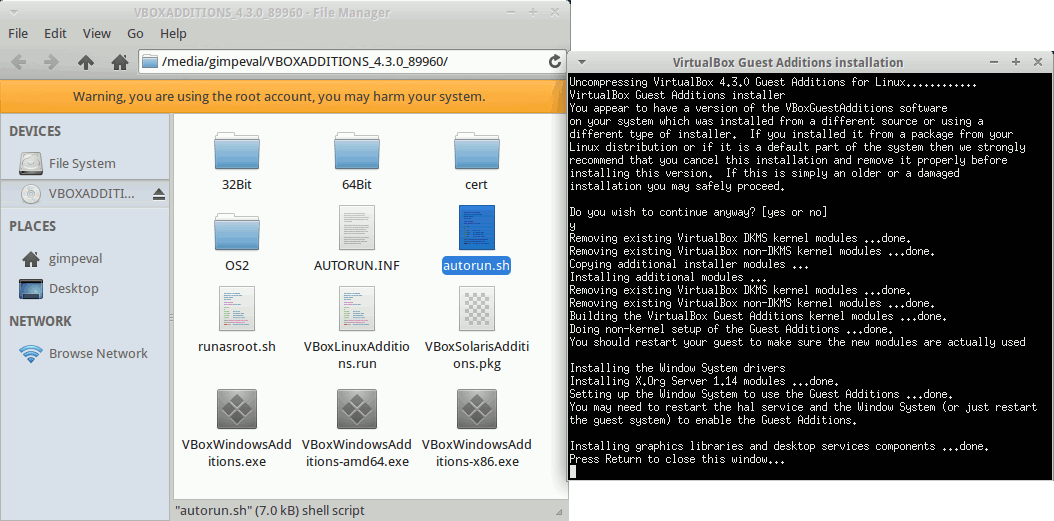Click the root account warning banner
Image resolution: width=1054 pixels, height=521 pixels.
[x=284, y=96]
